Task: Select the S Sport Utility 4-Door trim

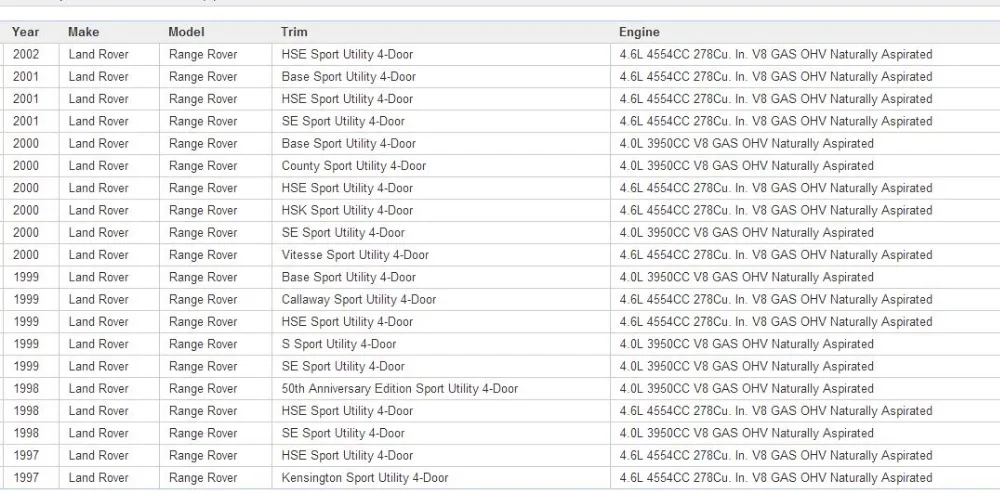Action: 339,344
